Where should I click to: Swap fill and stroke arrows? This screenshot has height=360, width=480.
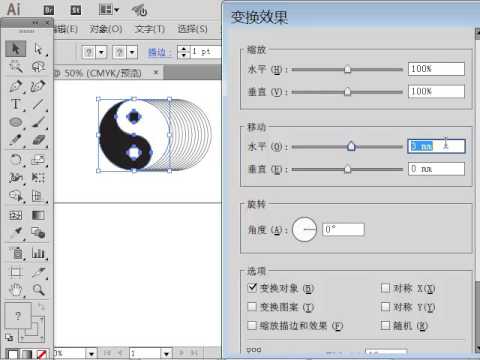click(x=41, y=307)
